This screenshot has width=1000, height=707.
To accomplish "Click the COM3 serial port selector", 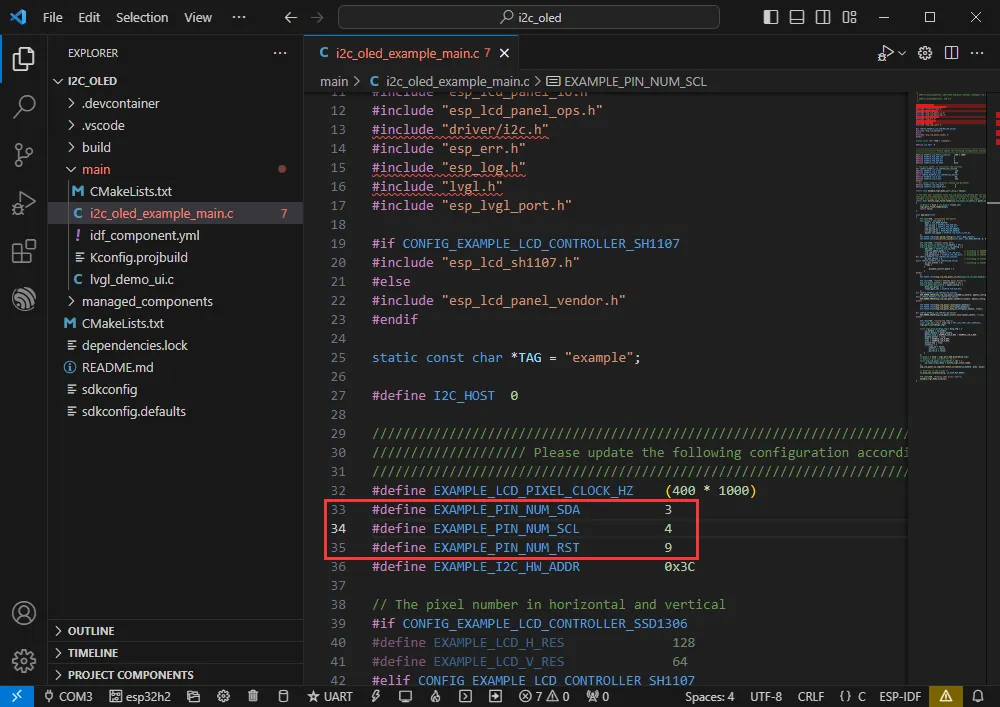I will (x=68, y=696).
